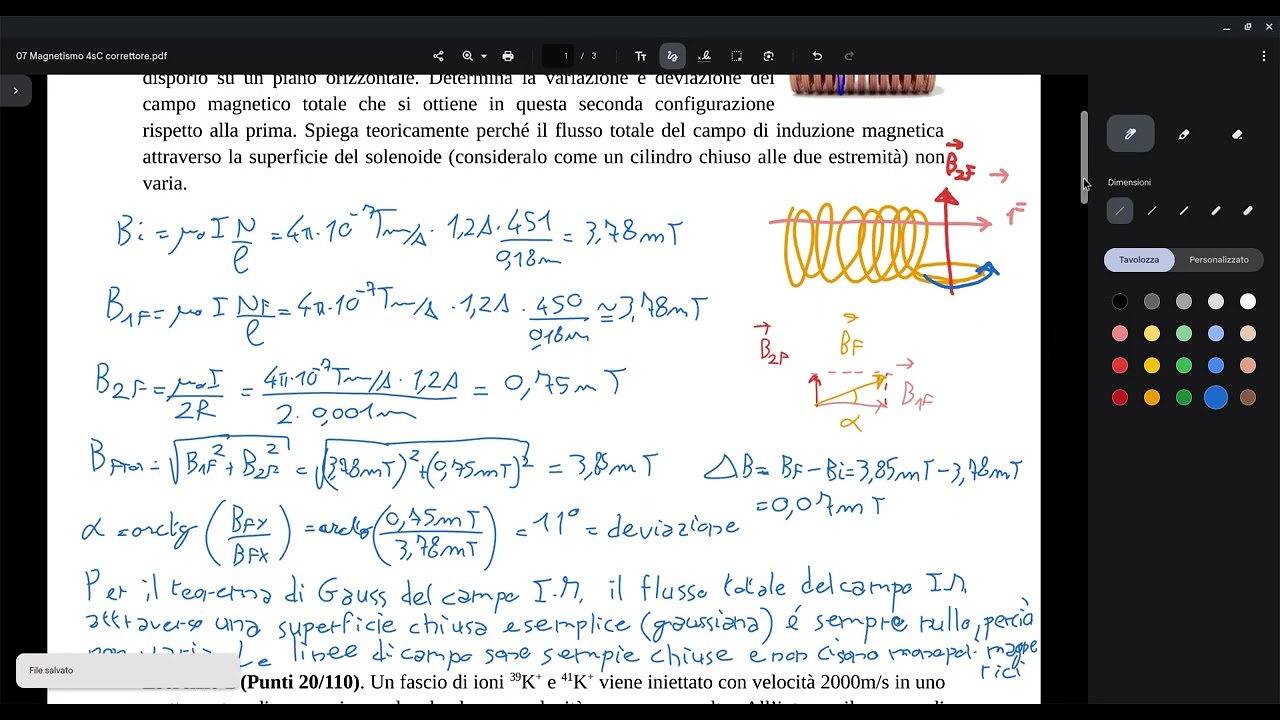Click the vertical document scrollbar thumb
The image size is (1280, 720).
point(1084,157)
